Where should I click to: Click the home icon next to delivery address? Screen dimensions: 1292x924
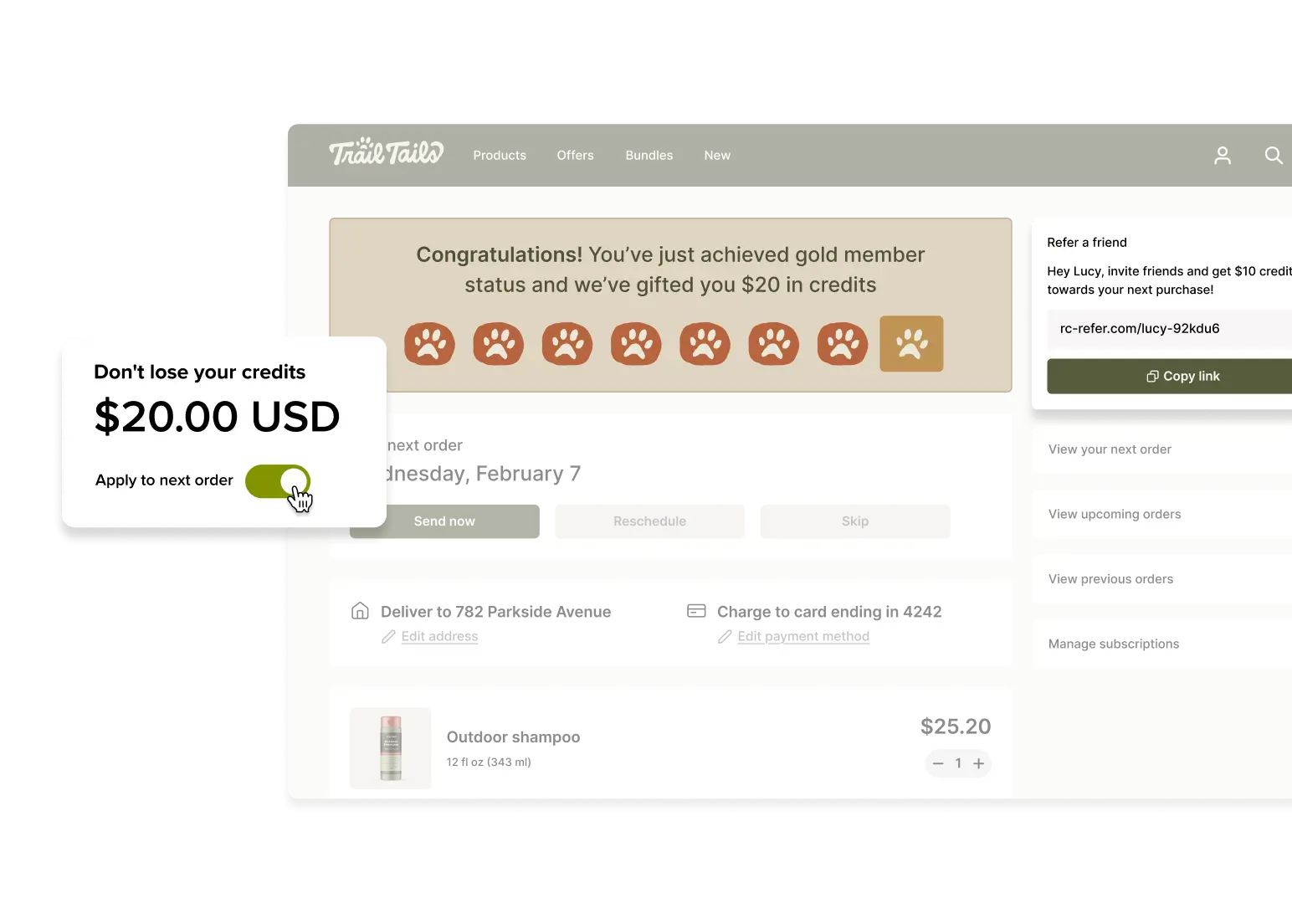[360, 611]
